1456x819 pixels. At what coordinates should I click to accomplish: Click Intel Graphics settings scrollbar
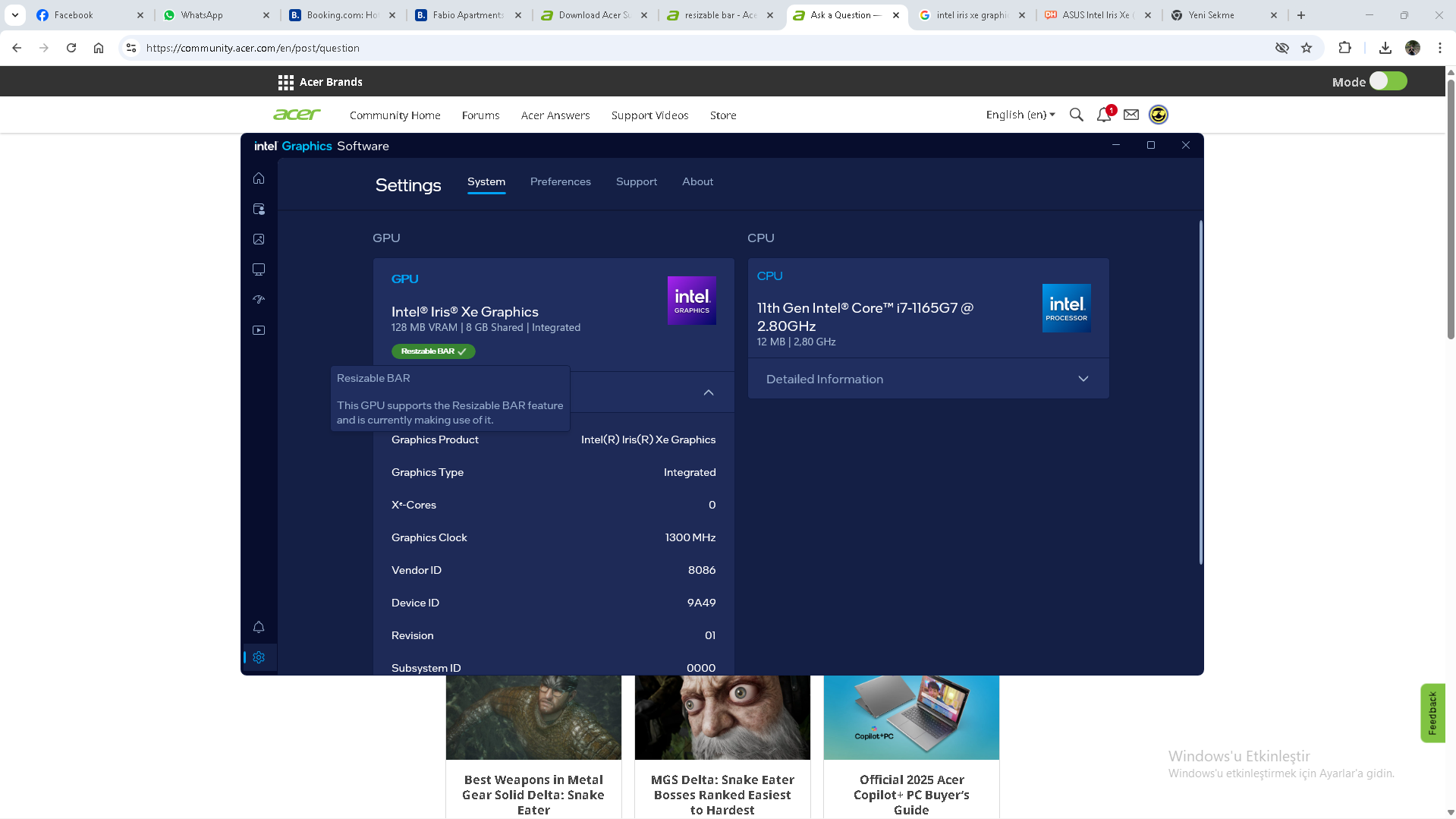(x=1200, y=392)
